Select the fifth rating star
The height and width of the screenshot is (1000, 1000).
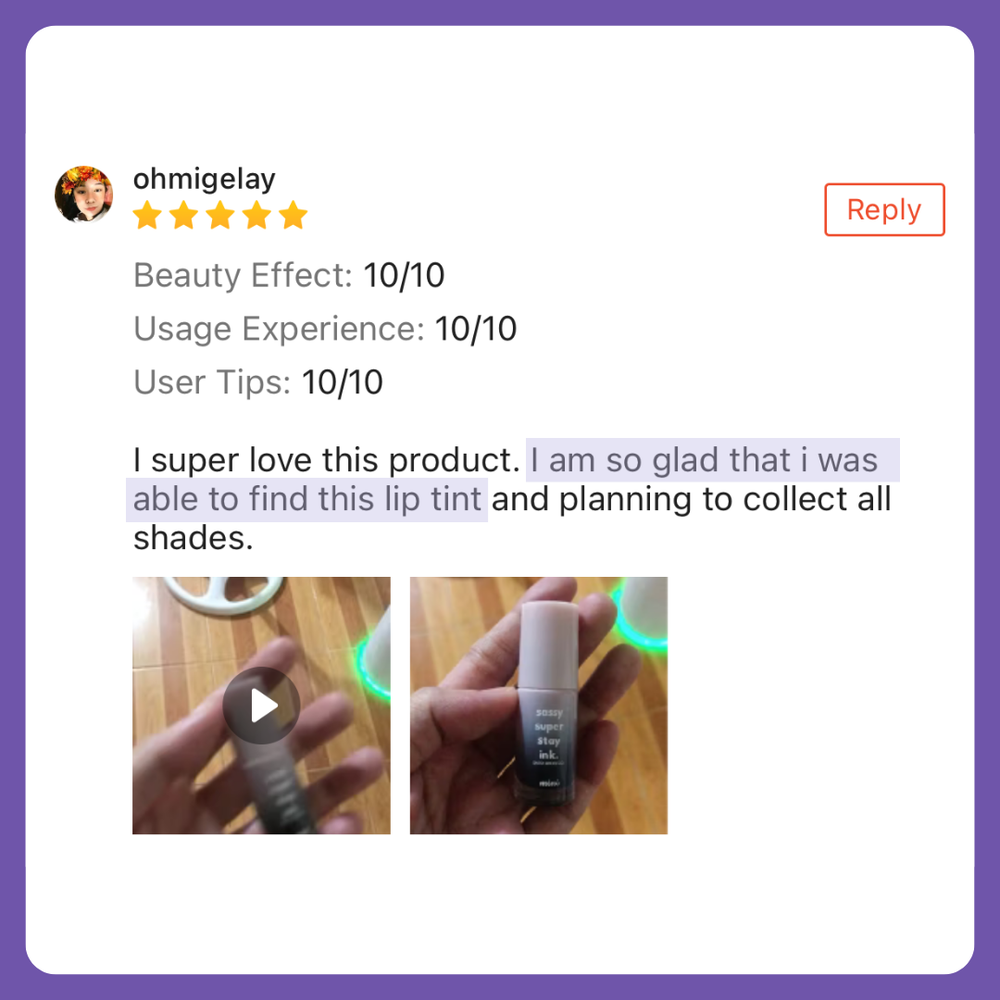click(x=293, y=215)
